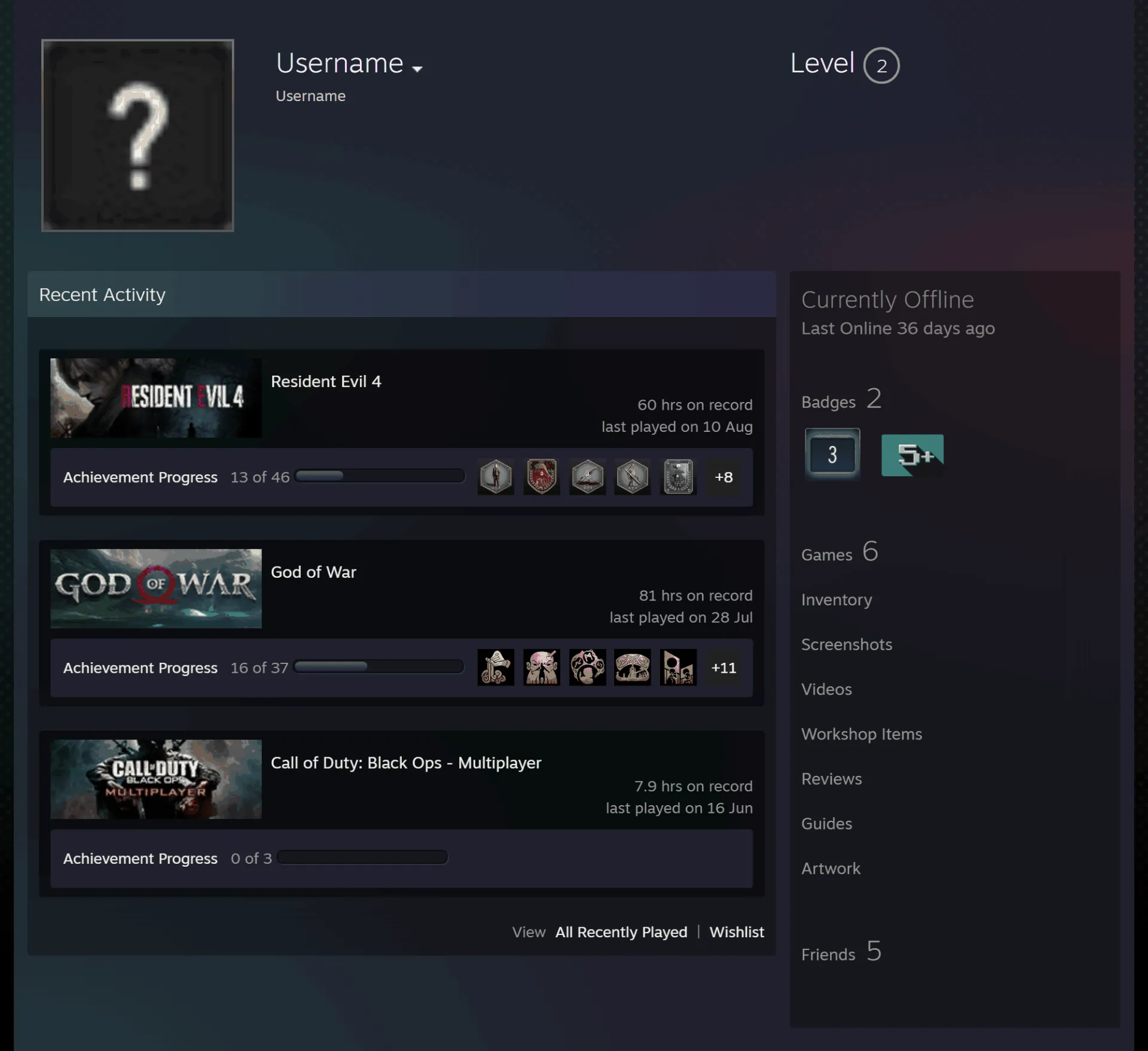Click the Level text in profile header
Screen dimensions: 1148x1051
822,63
